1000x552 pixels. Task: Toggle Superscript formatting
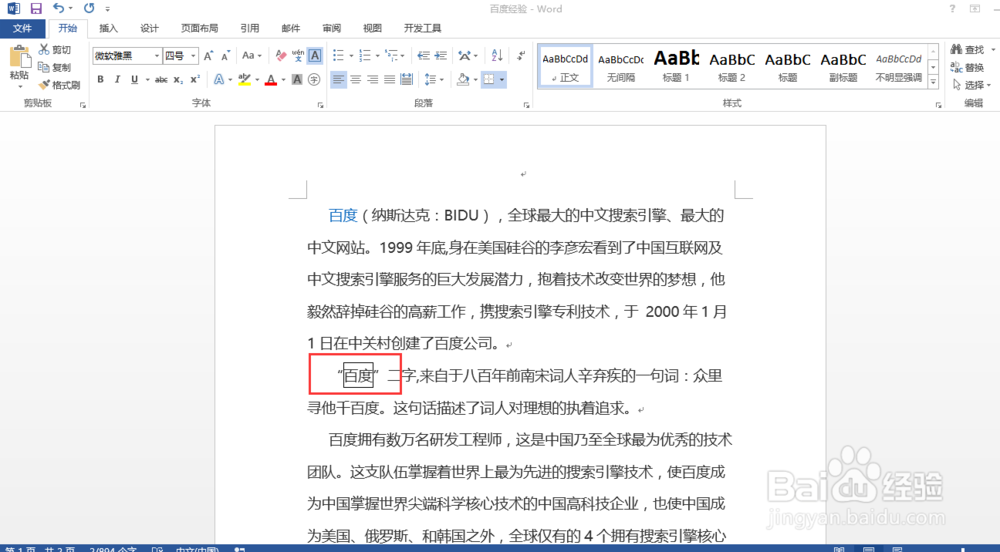click(195, 80)
